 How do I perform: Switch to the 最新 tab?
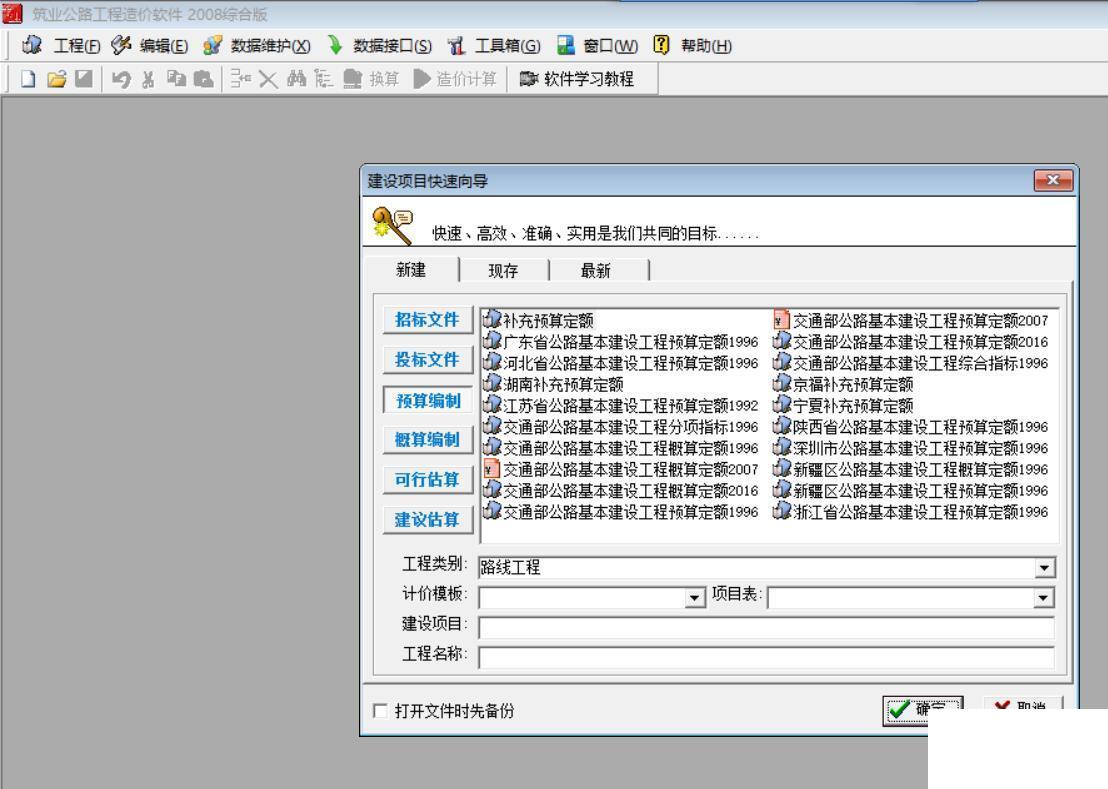coord(595,271)
